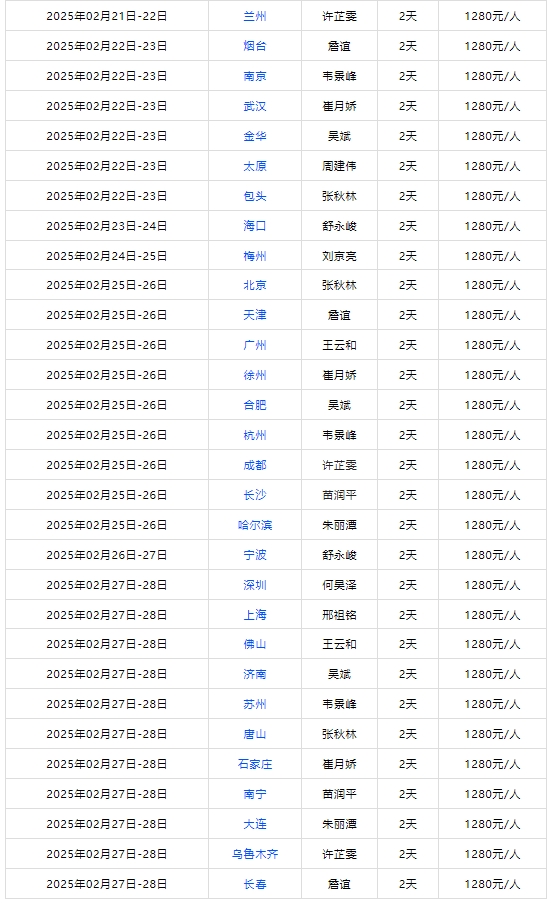Viewport: 552px width, 903px height.
Task: Select the date cell in 长春 row
Action: click(106, 883)
